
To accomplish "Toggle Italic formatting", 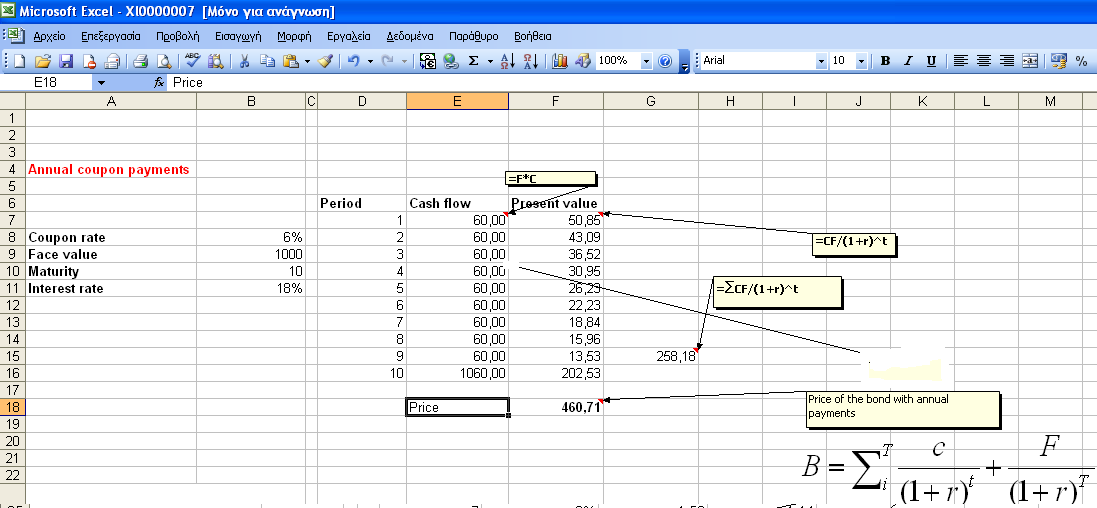I will click(x=908, y=61).
